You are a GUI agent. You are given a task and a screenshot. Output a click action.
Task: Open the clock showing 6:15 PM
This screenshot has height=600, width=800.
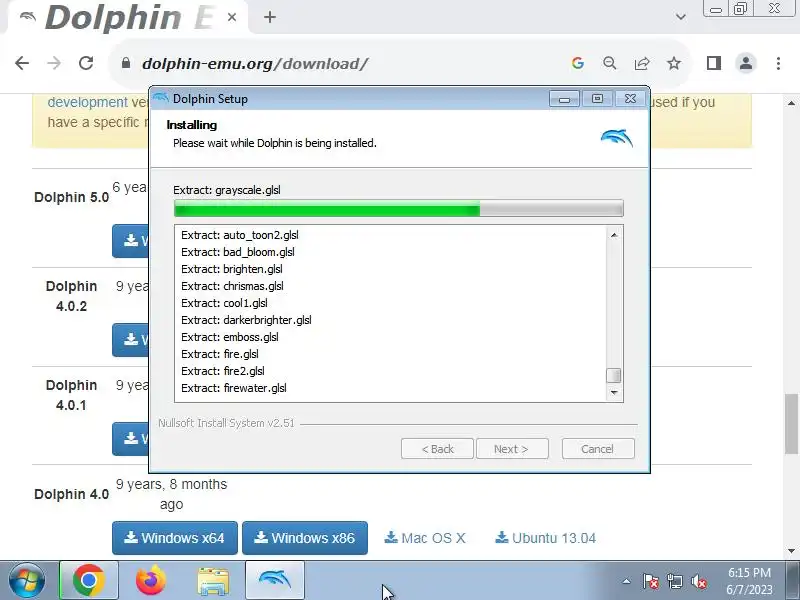[749, 581]
